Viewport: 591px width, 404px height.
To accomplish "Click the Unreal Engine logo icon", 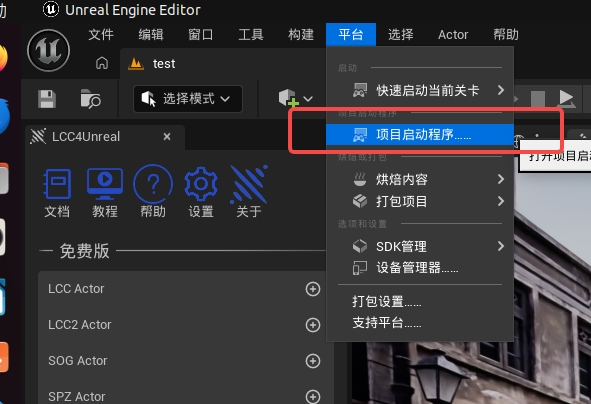I will (49, 50).
